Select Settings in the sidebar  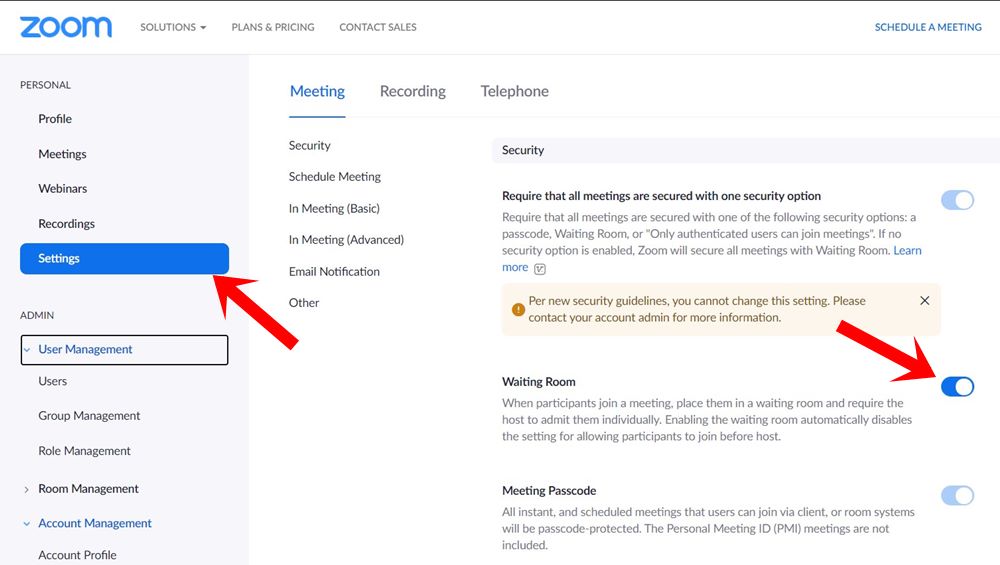[124, 258]
